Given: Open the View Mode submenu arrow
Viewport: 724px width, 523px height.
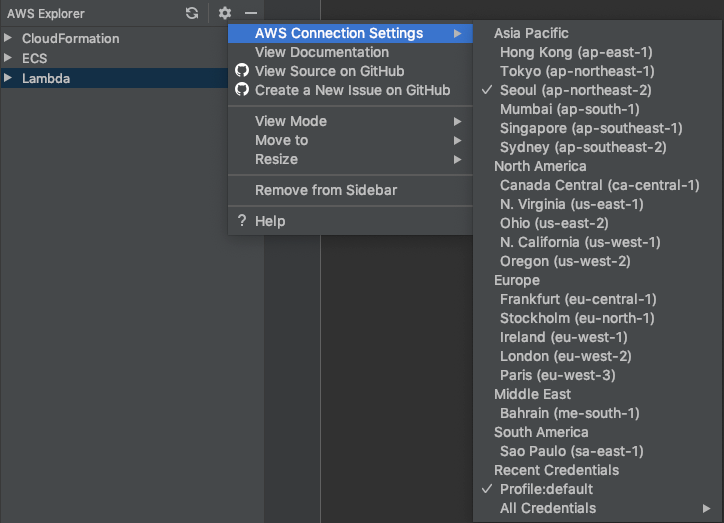Looking at the screenshot, I should click(x=457, y=121).
